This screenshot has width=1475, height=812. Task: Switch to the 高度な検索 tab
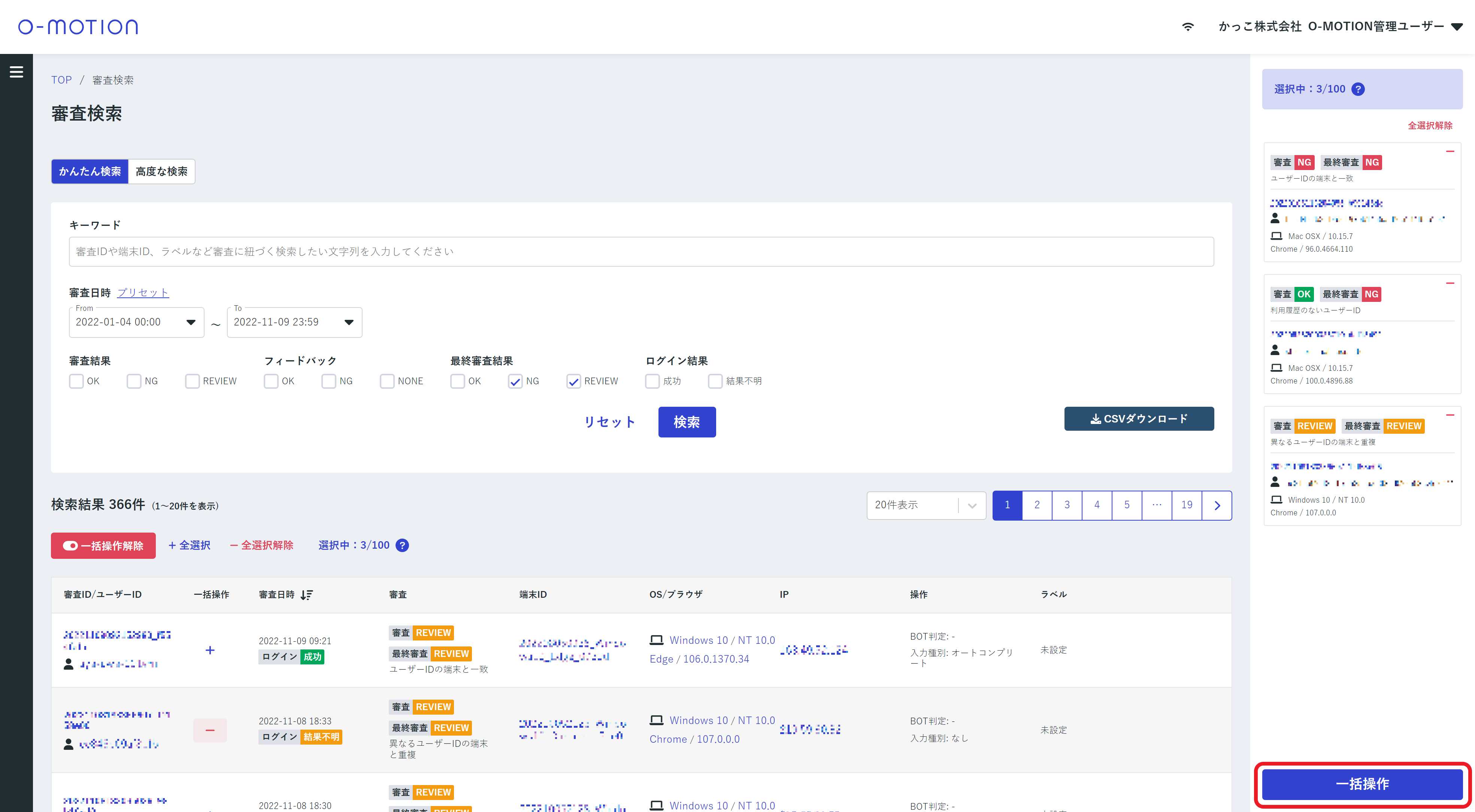[x=161, y=171]
